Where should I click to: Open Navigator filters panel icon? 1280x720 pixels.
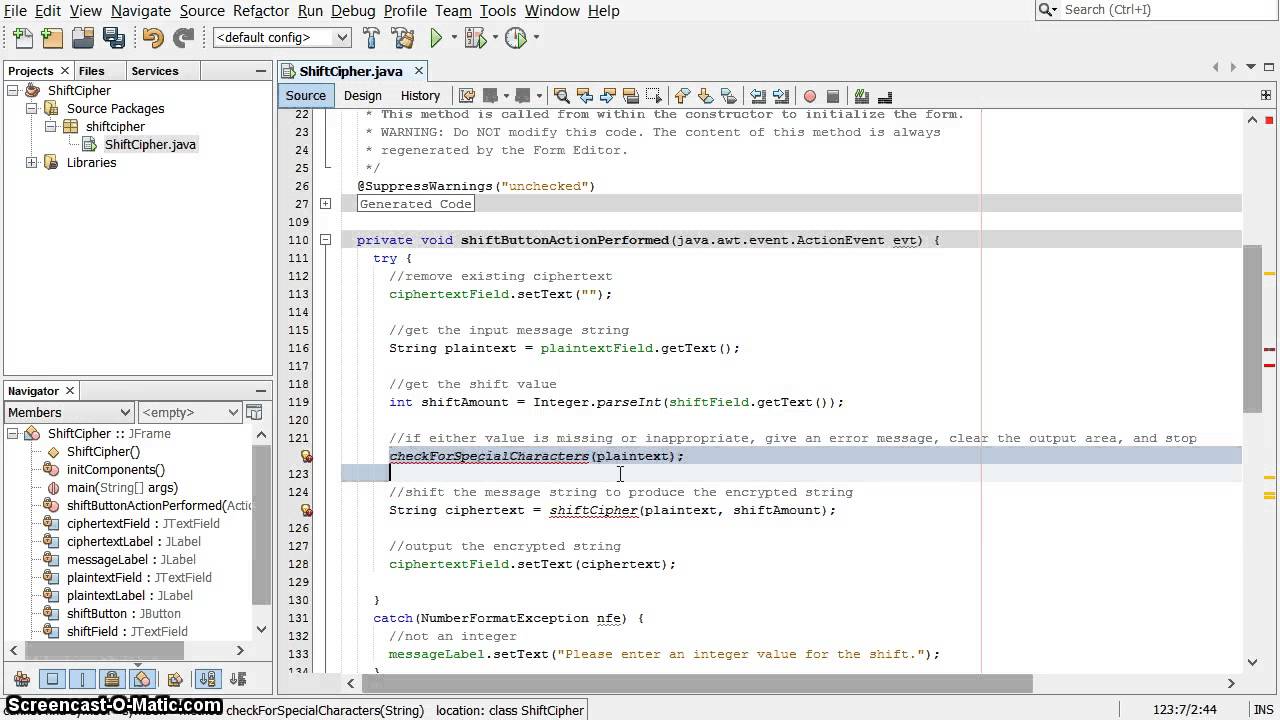point(254,412)
